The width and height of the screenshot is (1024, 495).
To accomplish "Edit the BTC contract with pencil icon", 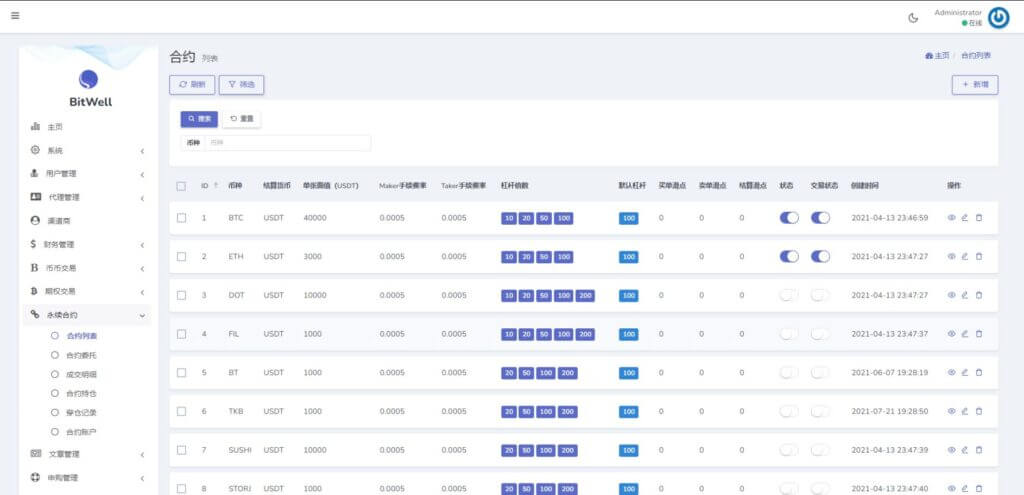I will click(x=965, y=217).
